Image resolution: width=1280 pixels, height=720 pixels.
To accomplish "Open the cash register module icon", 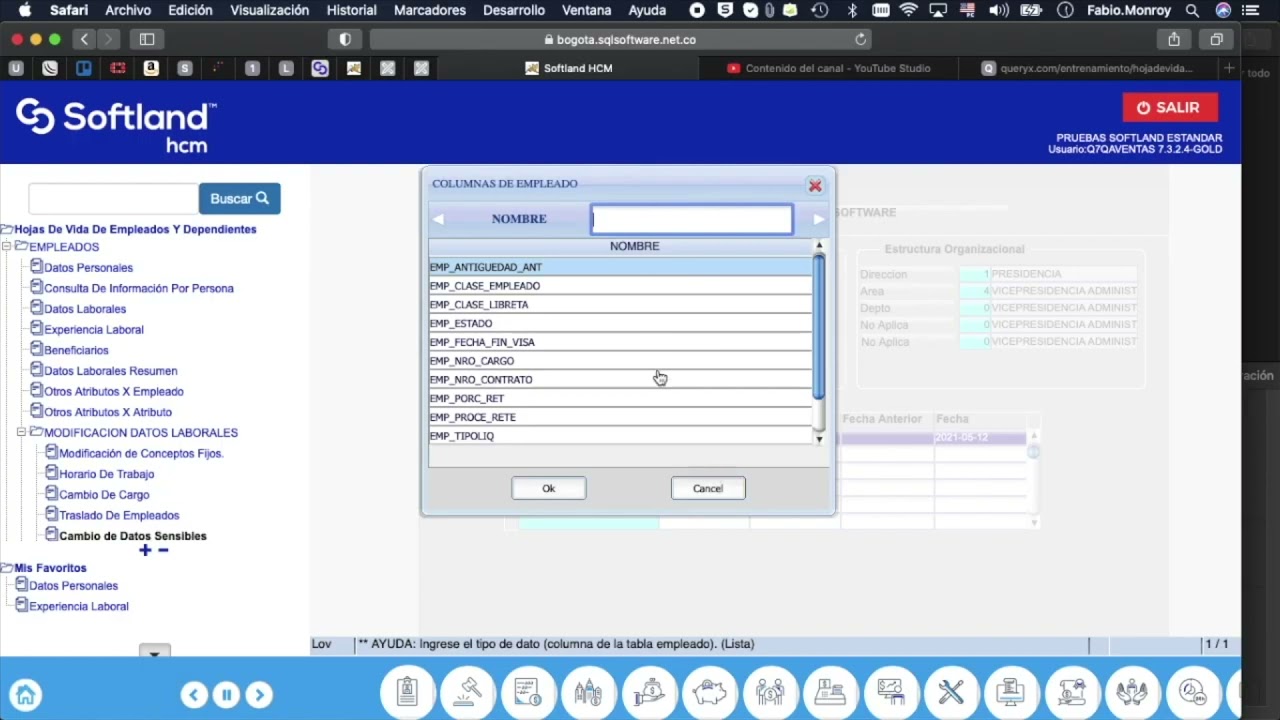I will coord(830,692).
